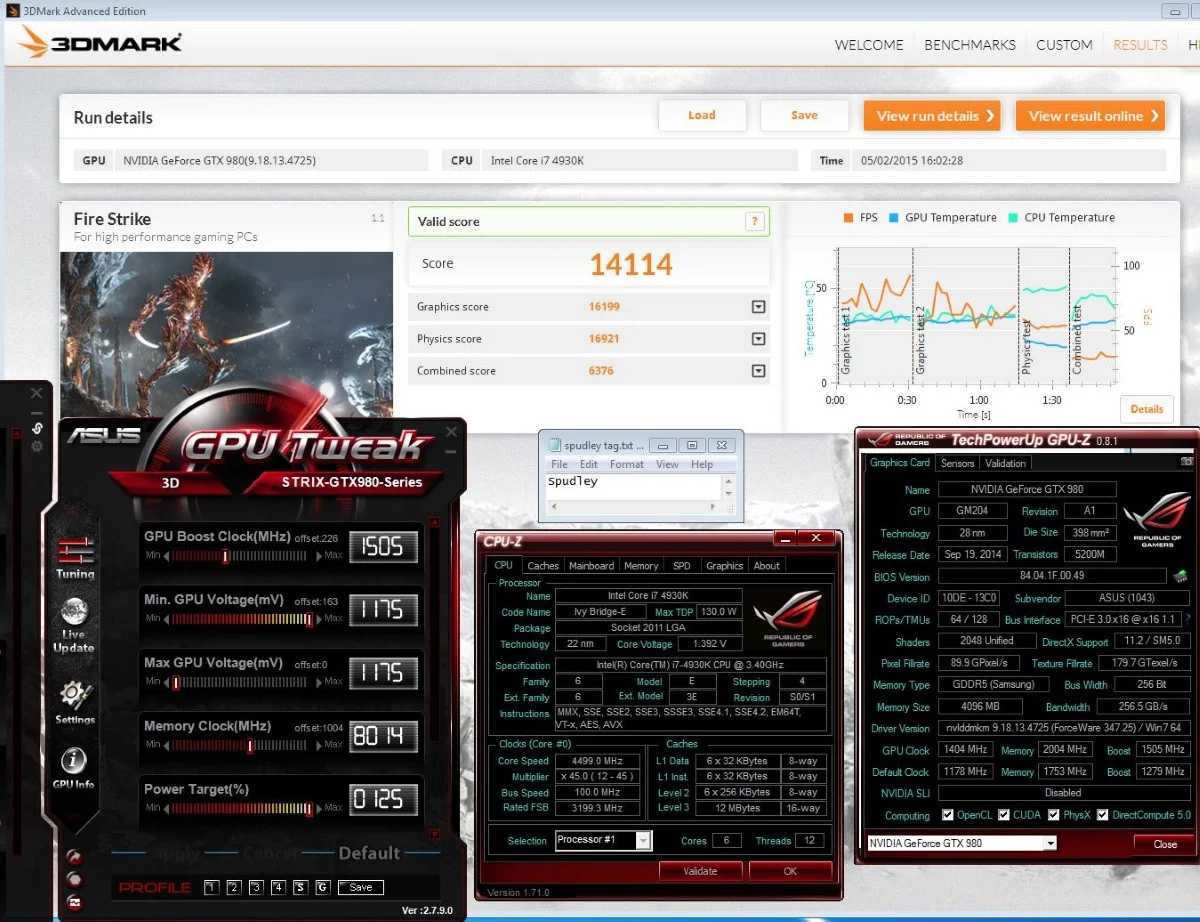Image resolution: width=1200 pixels, height=922 pixels.
Task: Open the Tuning section in GPU Tweak
Action: pyautogui.click(x=75, y=558)
